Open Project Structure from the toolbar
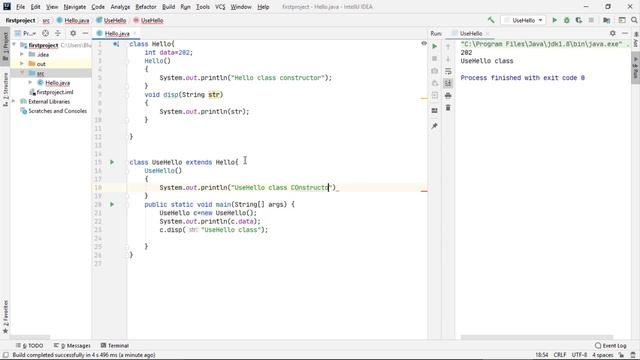 607,20
